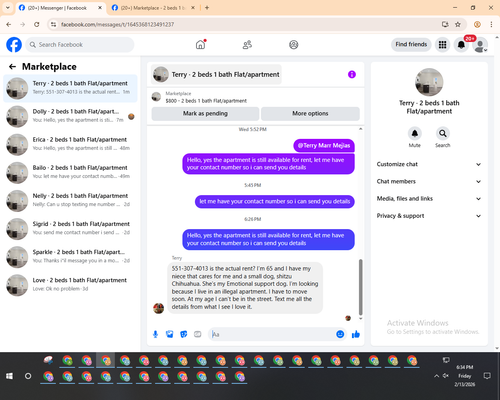Viewport: 500px width, 400px height.
Task: Click the back arrow beside Marketplace
Action: click(x=12, y=67)
